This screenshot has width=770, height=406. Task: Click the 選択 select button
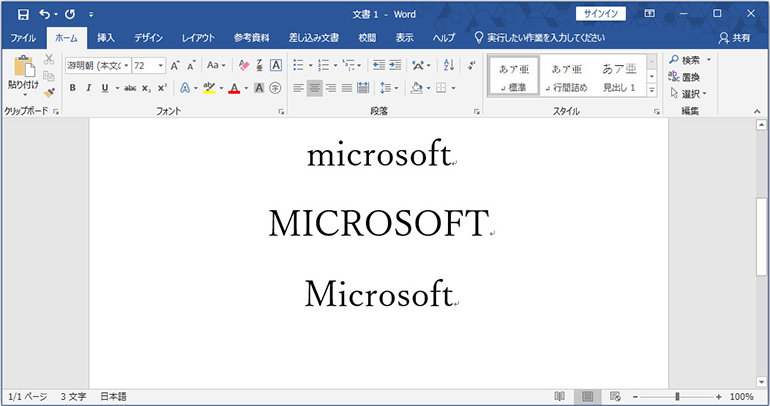pos(688,93)
